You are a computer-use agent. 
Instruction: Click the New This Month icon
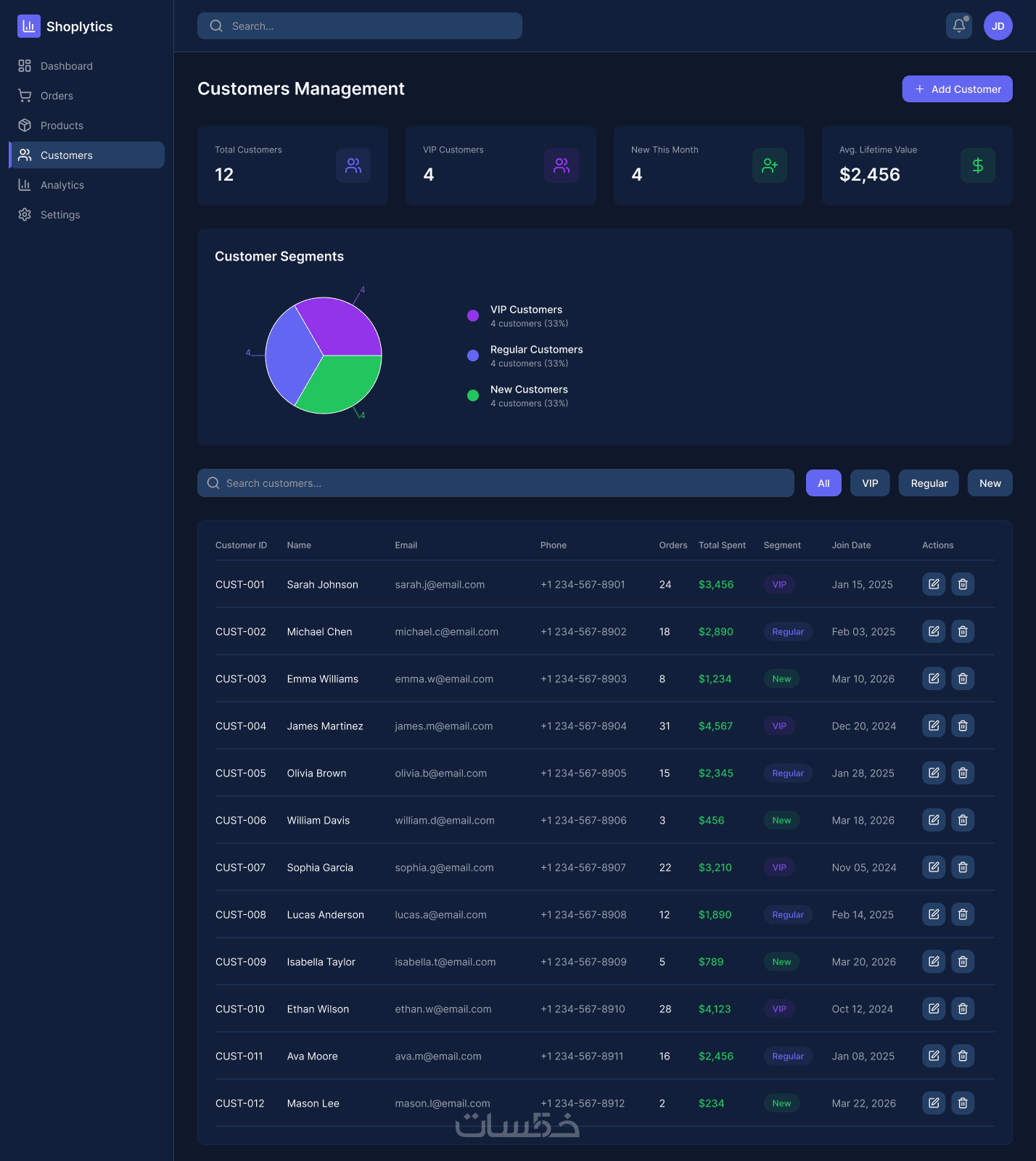point(770,165)
